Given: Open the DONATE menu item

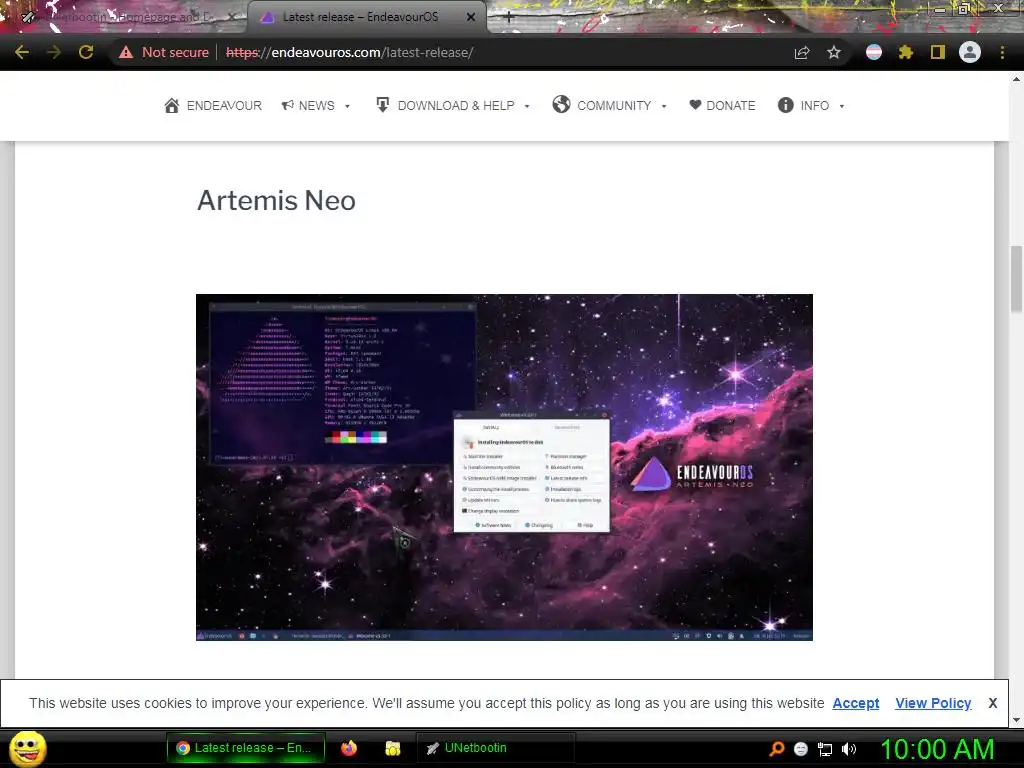Looking at the screenshot, I should pyautogui.click(x=722, y=105).
